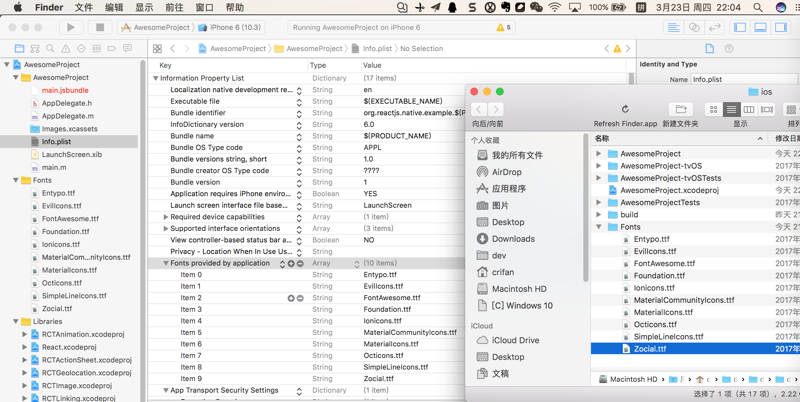Screen dimensions: 800x402
Task: Click remove button on Item 2 row
Action: click(300, 298)
